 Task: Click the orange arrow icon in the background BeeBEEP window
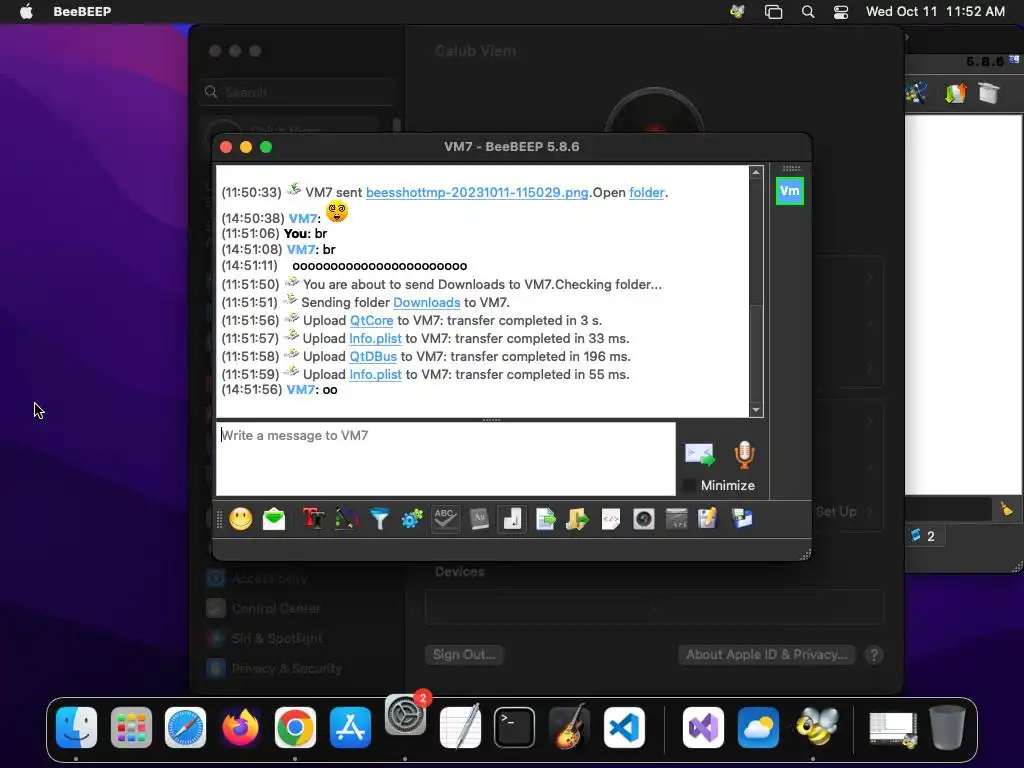(955, 93)
